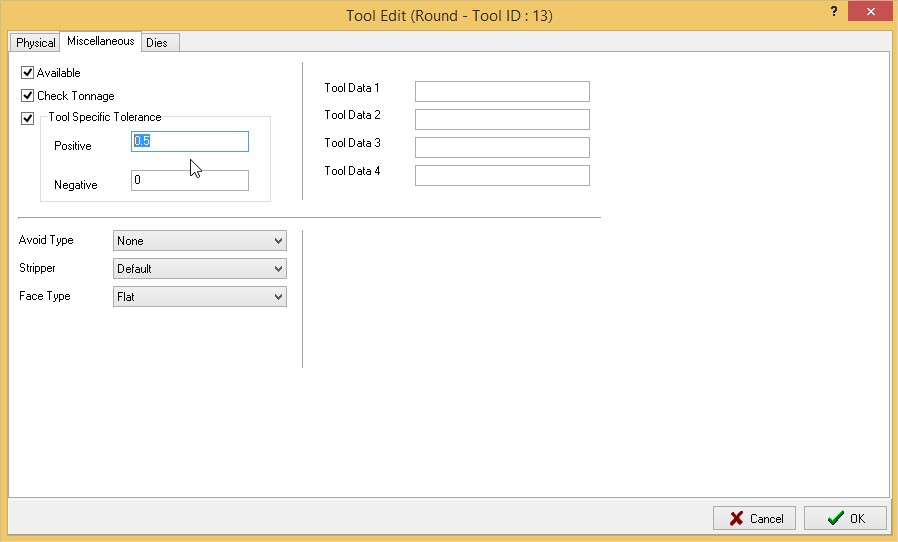This screenshot has width=898, height=542.
Task: Click the Negative tolerance input field
Action: click(189, 181)
